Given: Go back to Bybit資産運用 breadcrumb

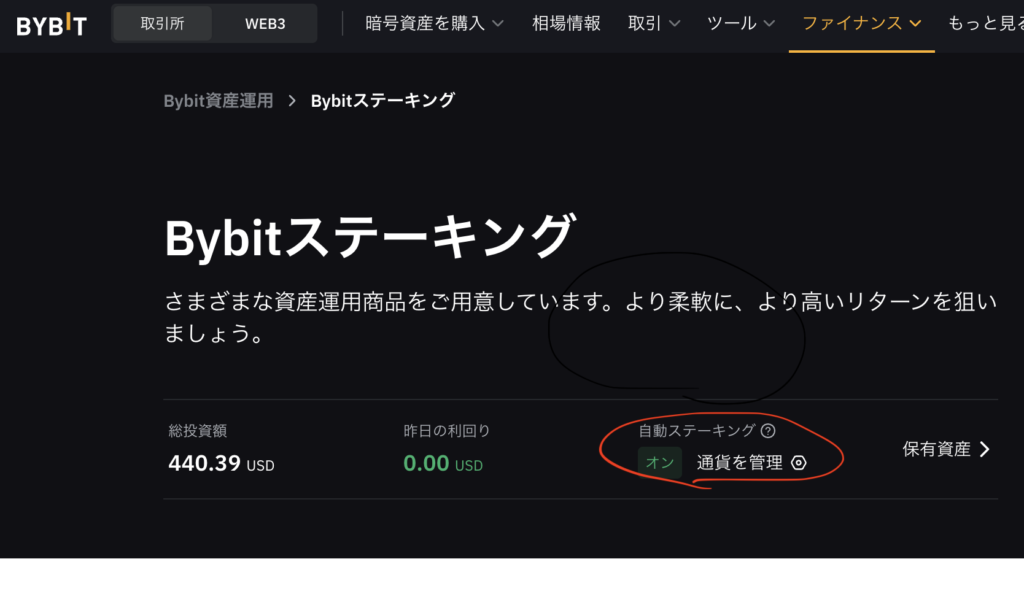Looking at the screenshot, I should [x=218, y=101].
